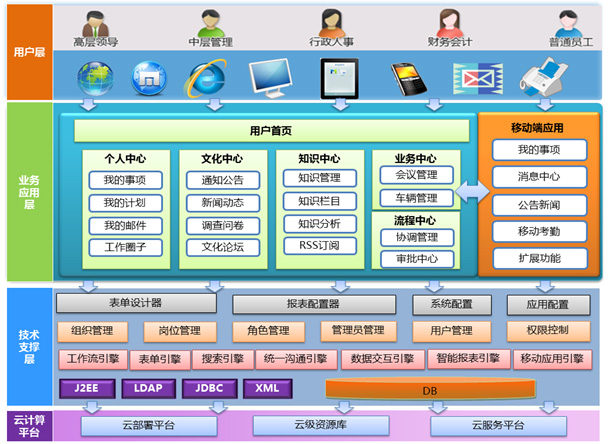Viewport: 608px width, 444px height.
Task: Open 我的事项 in 个人中心
Action: (125, 180)
